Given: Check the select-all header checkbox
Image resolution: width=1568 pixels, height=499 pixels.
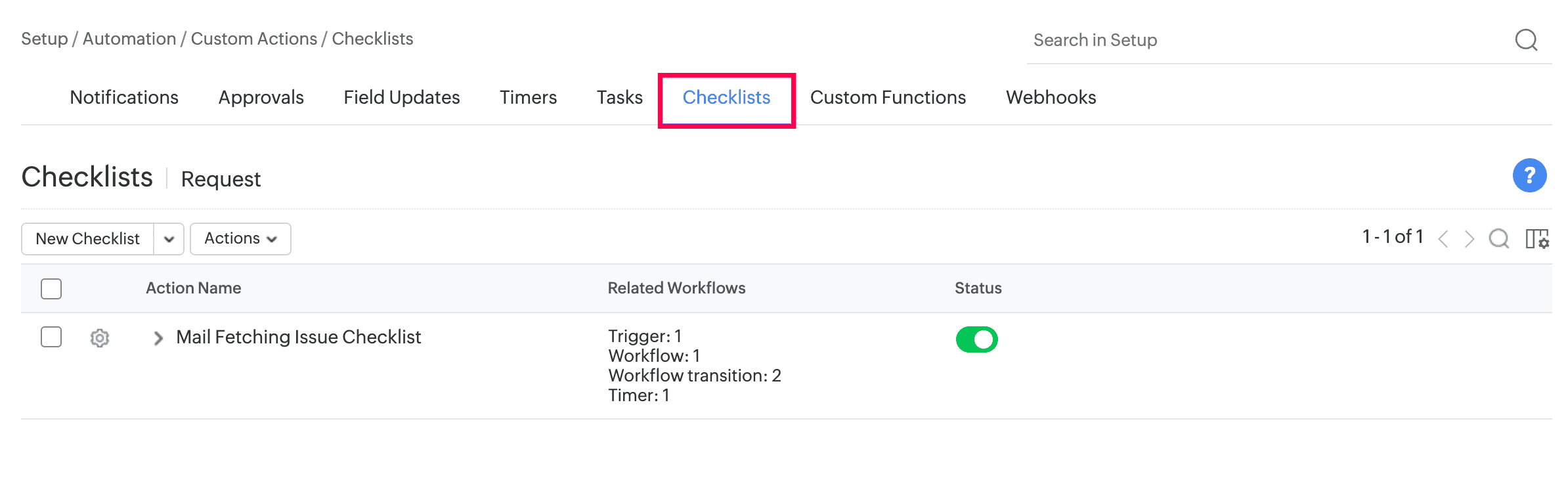Looking at the screenshot, I should 51,289.
